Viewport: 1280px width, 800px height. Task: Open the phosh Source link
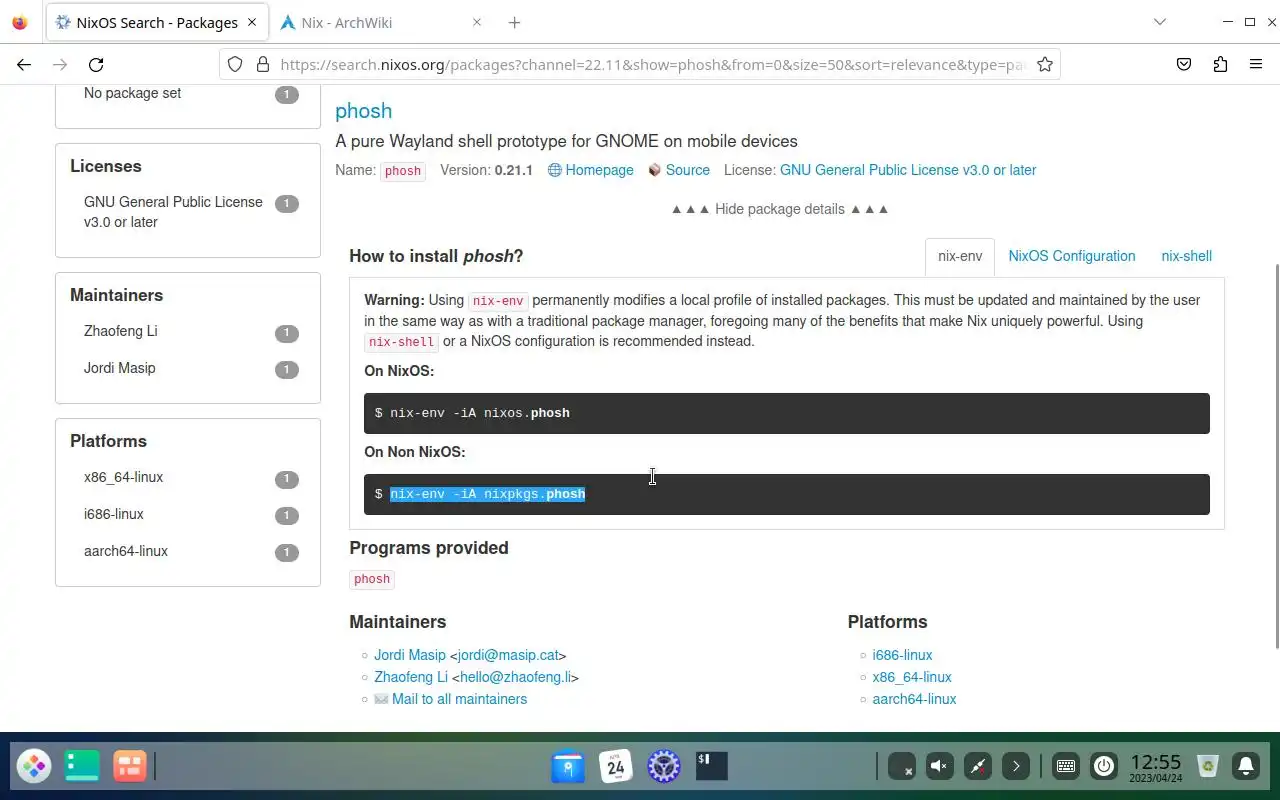[679, 170]
